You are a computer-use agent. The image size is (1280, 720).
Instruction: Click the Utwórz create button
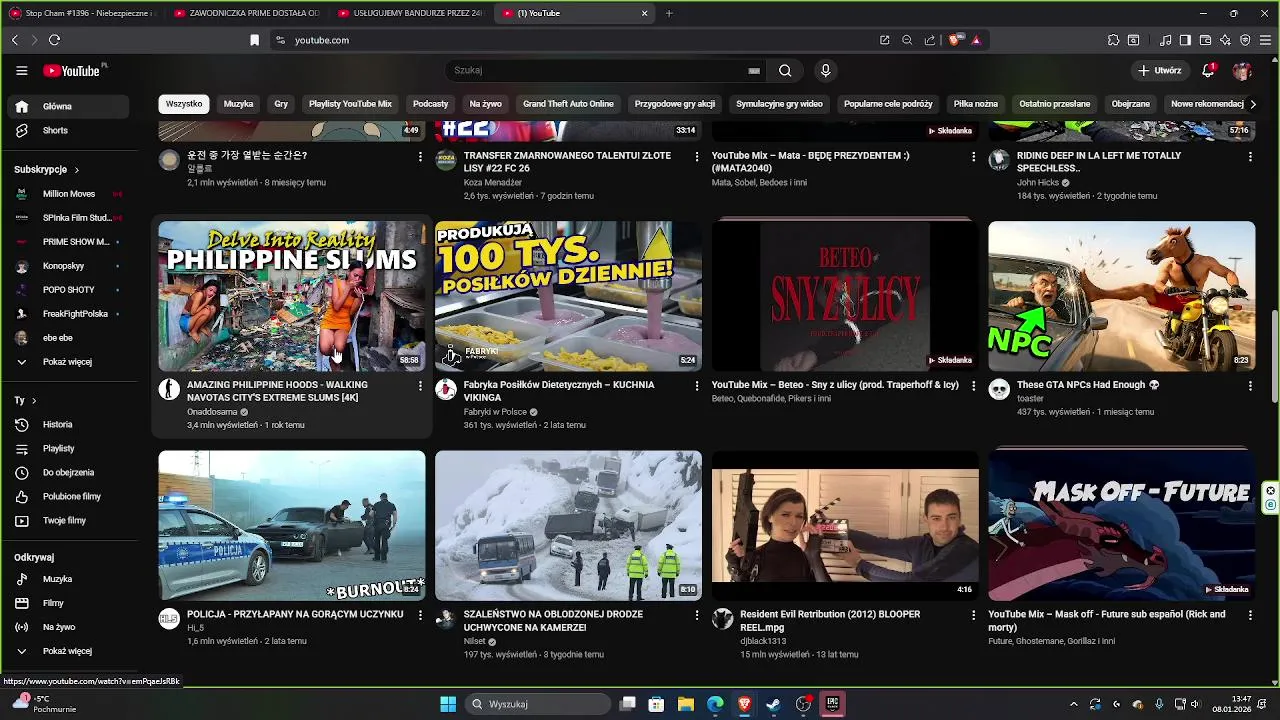(1159, 71)
